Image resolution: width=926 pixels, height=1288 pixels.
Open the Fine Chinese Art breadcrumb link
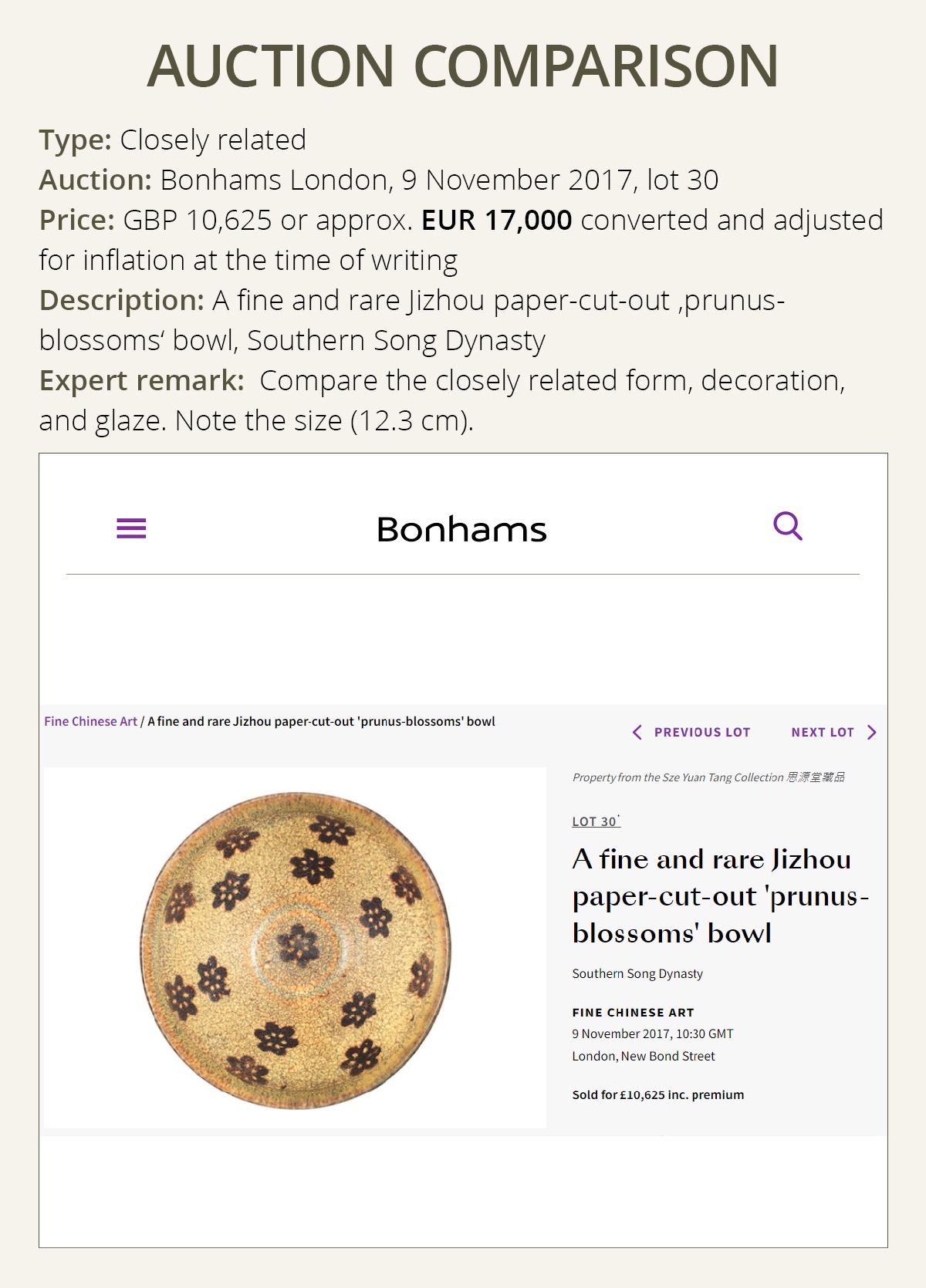click(90, 721)
